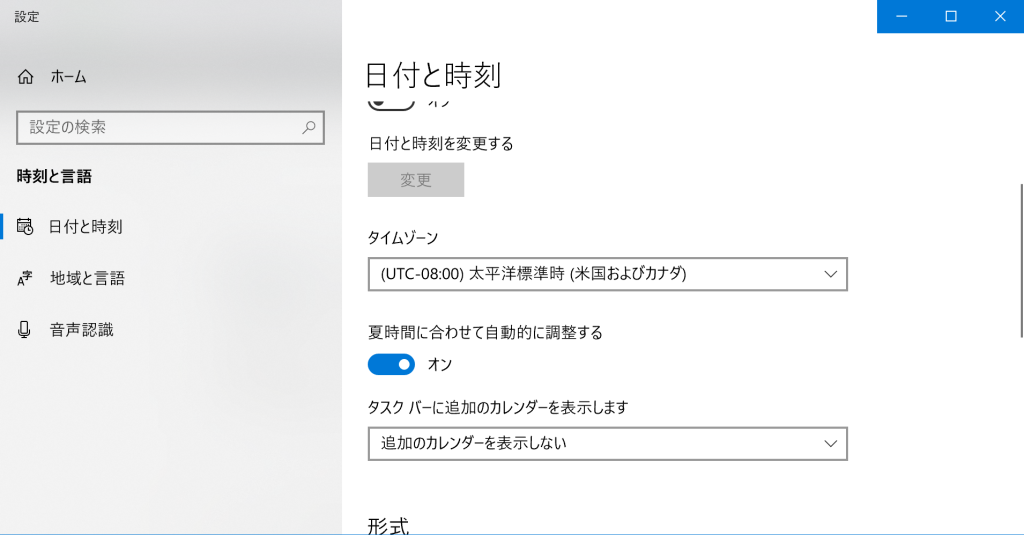The height and width of the screenshot is (535, 1024).
Task: Click the Home house icon
Action: pos(25,77)
